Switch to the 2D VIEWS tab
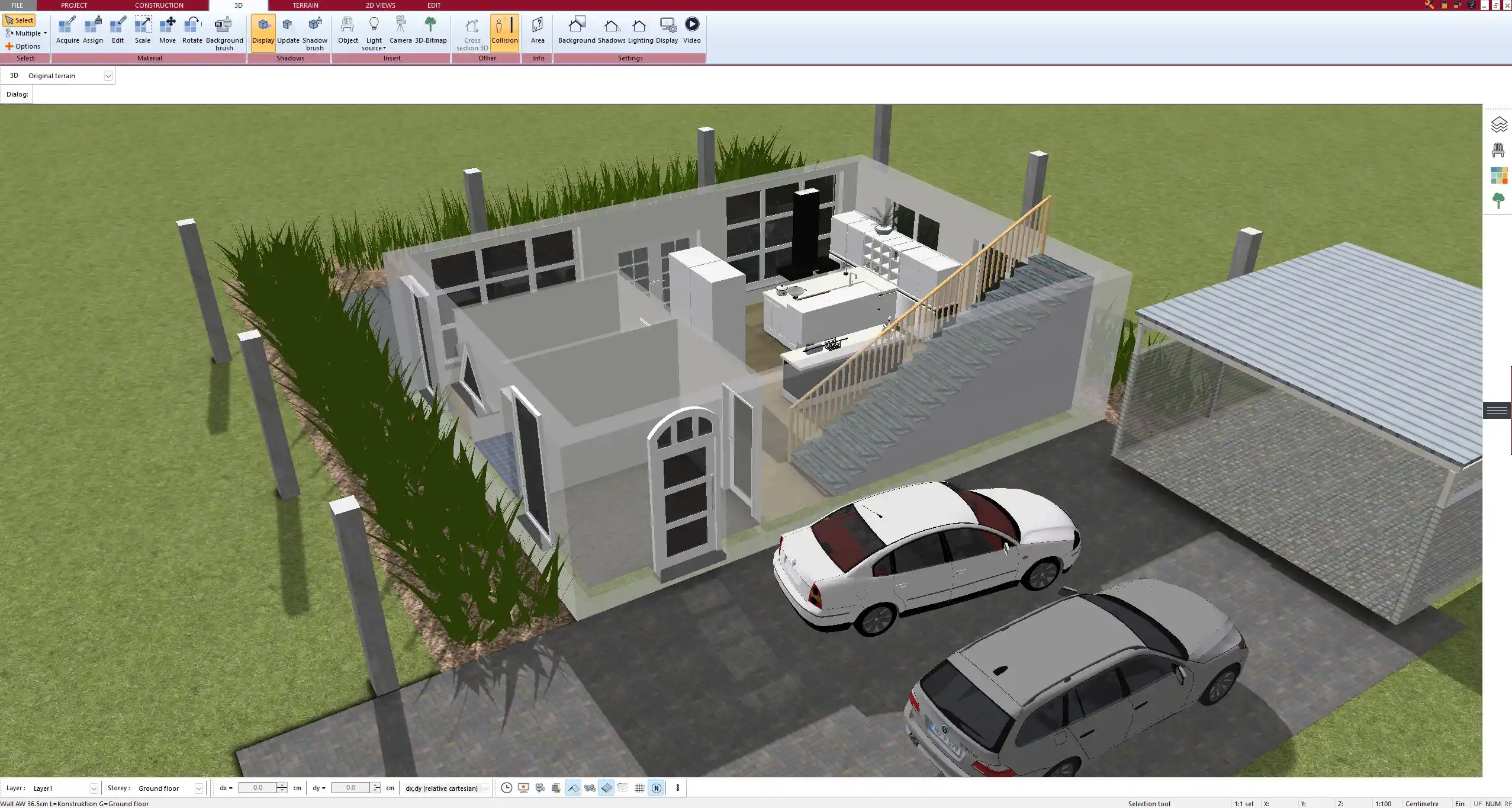This screenshot has width=1512, height=808. tap(380, 5)
